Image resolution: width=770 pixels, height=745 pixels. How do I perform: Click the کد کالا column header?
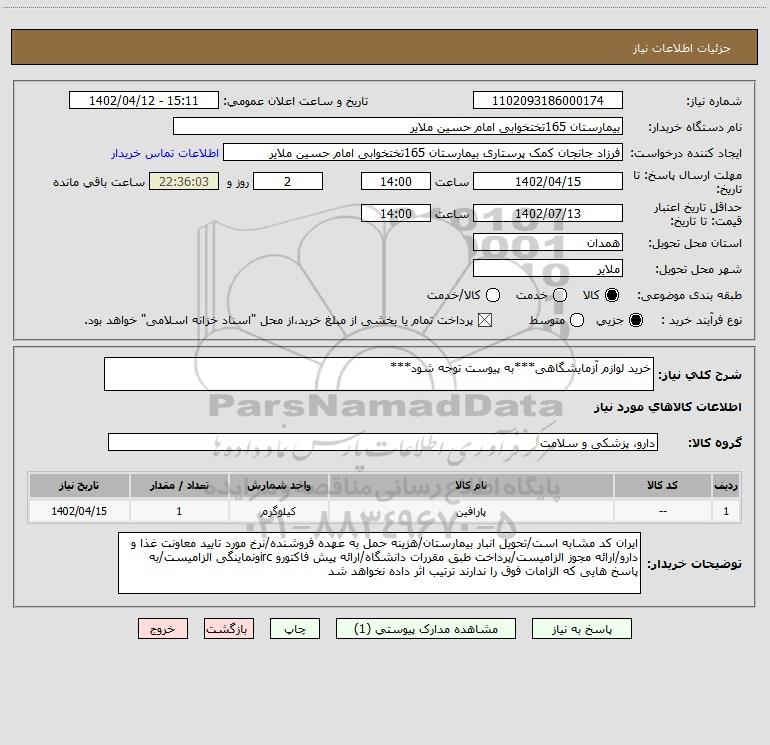[x=662, y=485]
